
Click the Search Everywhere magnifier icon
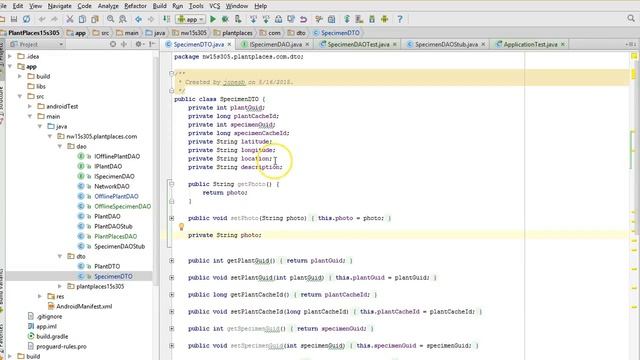coord(631,18)
